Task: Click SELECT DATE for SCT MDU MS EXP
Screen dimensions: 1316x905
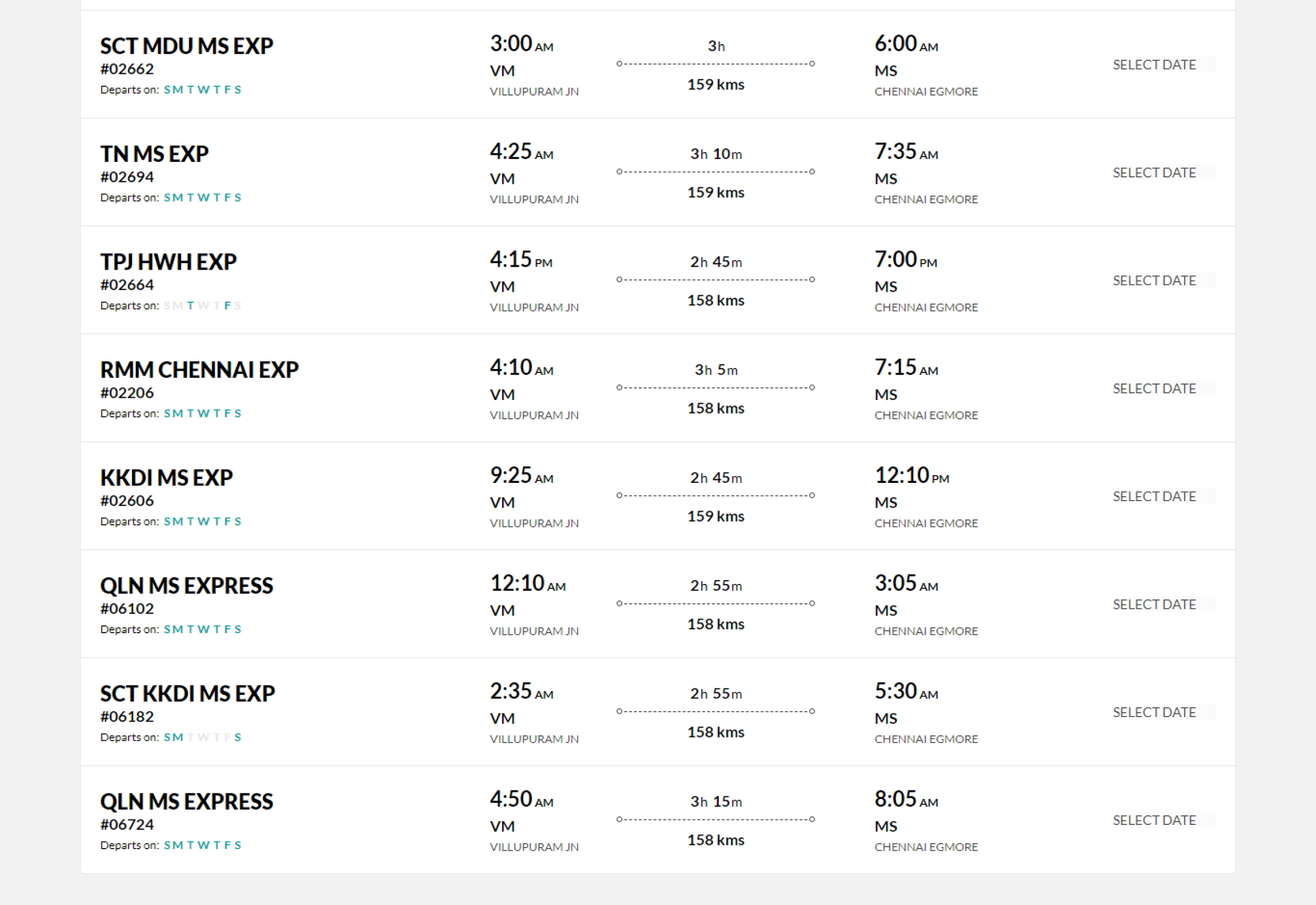Action: 1154,65
